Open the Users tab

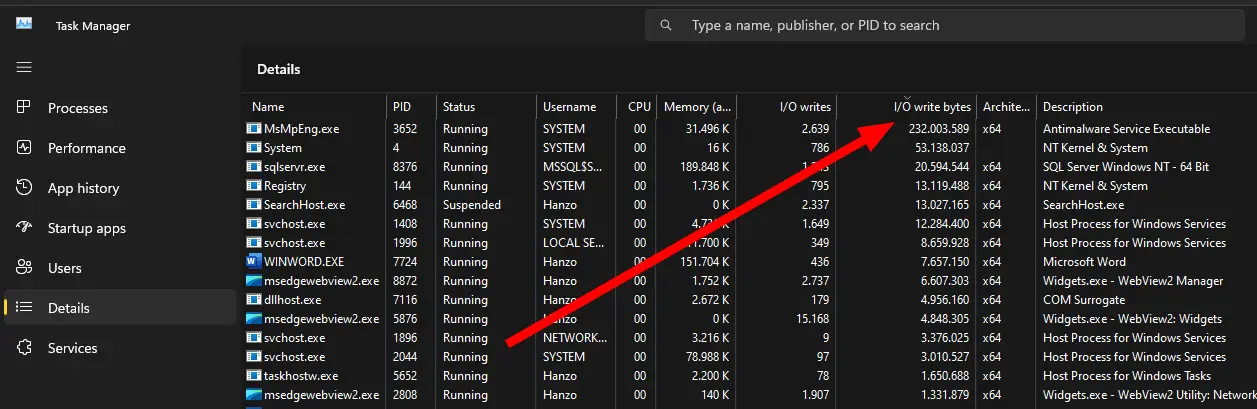120,268
